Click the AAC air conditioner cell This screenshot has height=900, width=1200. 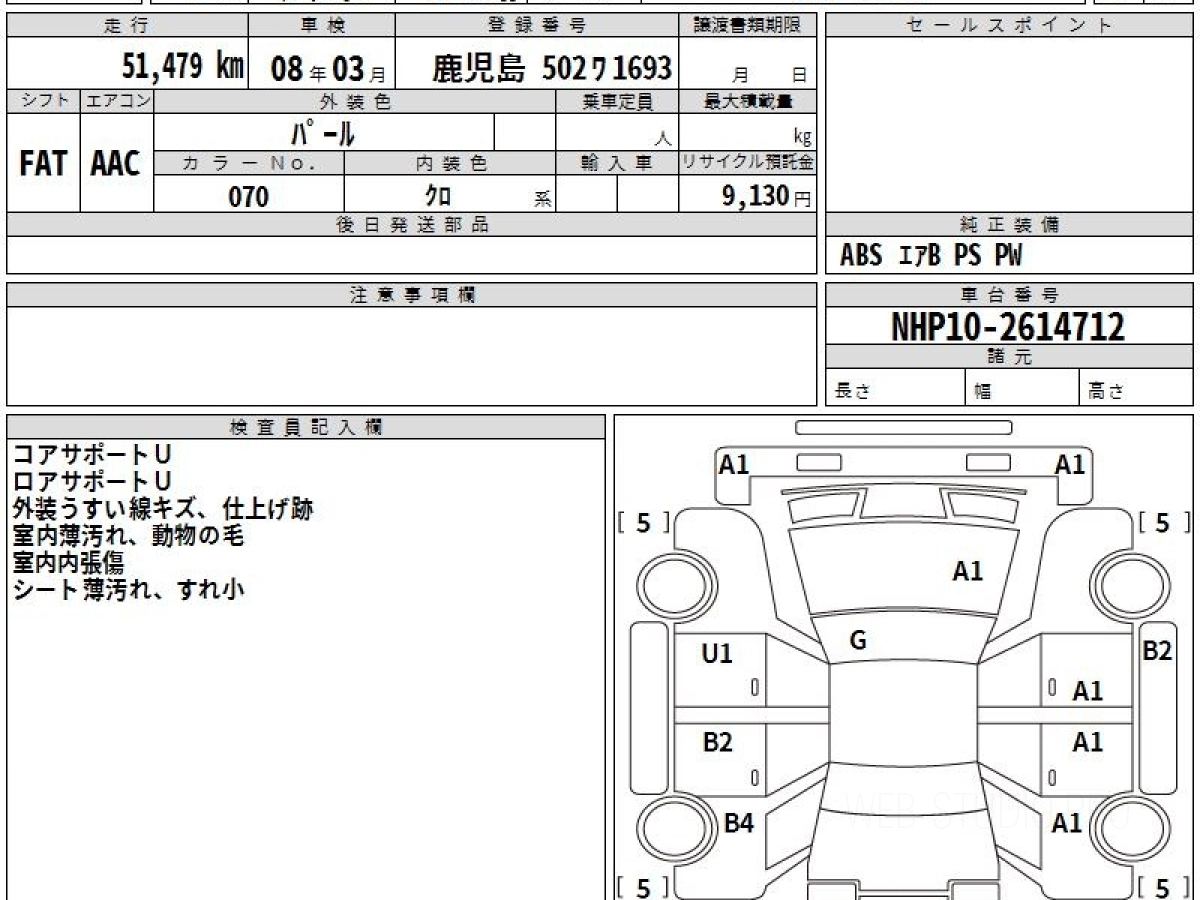coord(116,165)
